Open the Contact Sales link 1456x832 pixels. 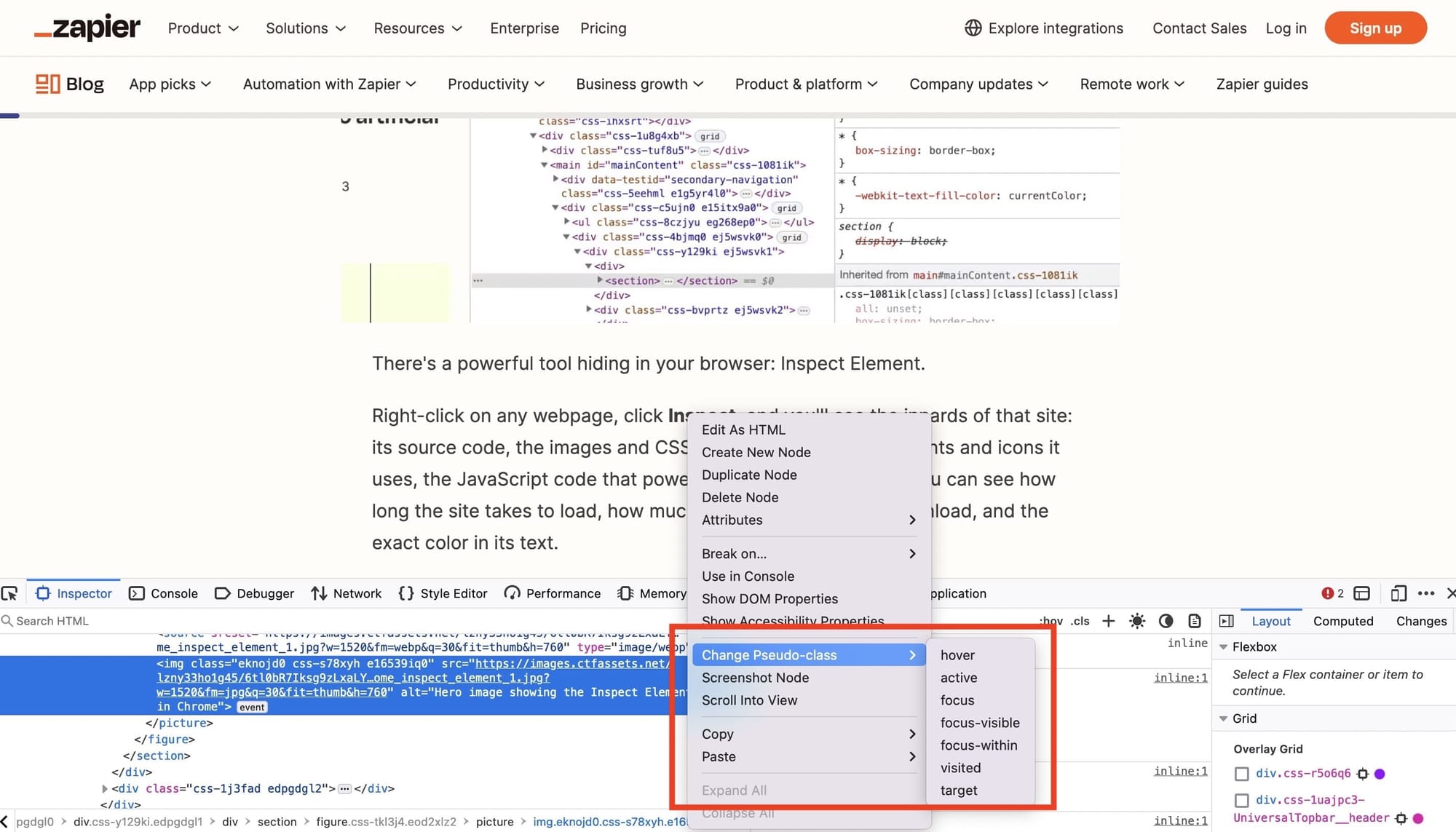pyautogui.click(x=1199, y=28)
